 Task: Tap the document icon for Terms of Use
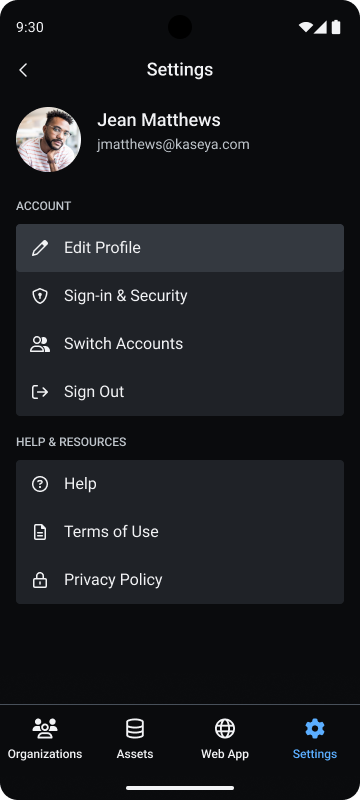pos(40,532)
